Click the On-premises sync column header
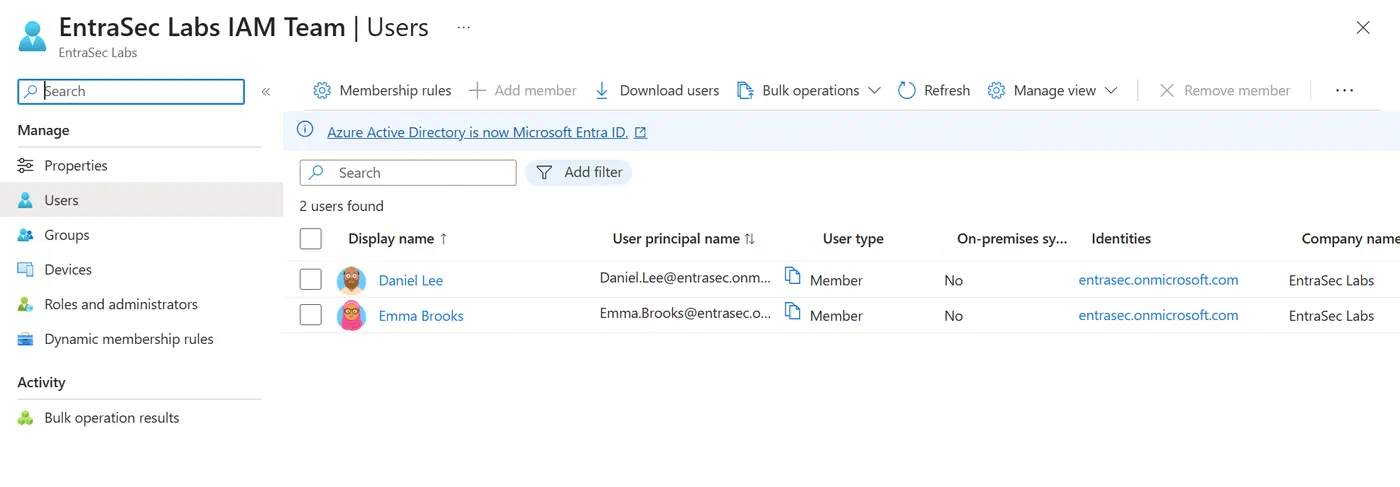The width and height of the screenshot is (1400, 487). pos(1012,239)
